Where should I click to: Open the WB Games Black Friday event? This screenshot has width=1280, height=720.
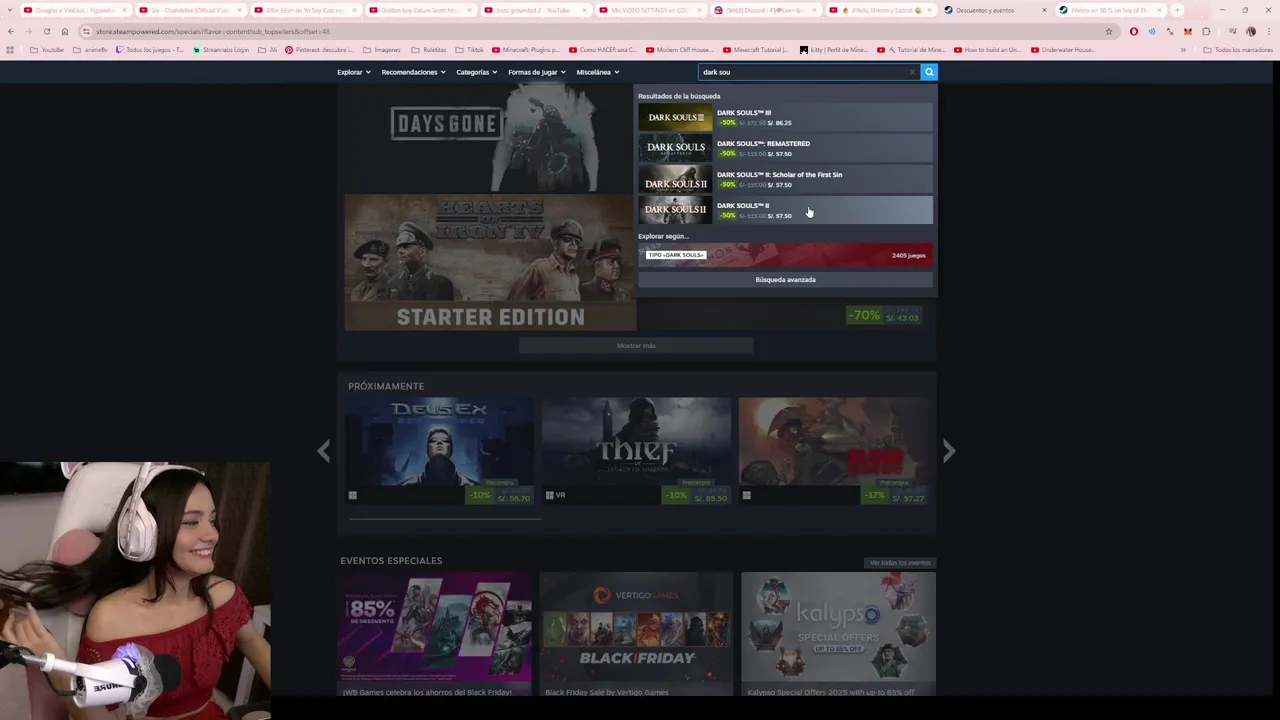click(434, 635)
